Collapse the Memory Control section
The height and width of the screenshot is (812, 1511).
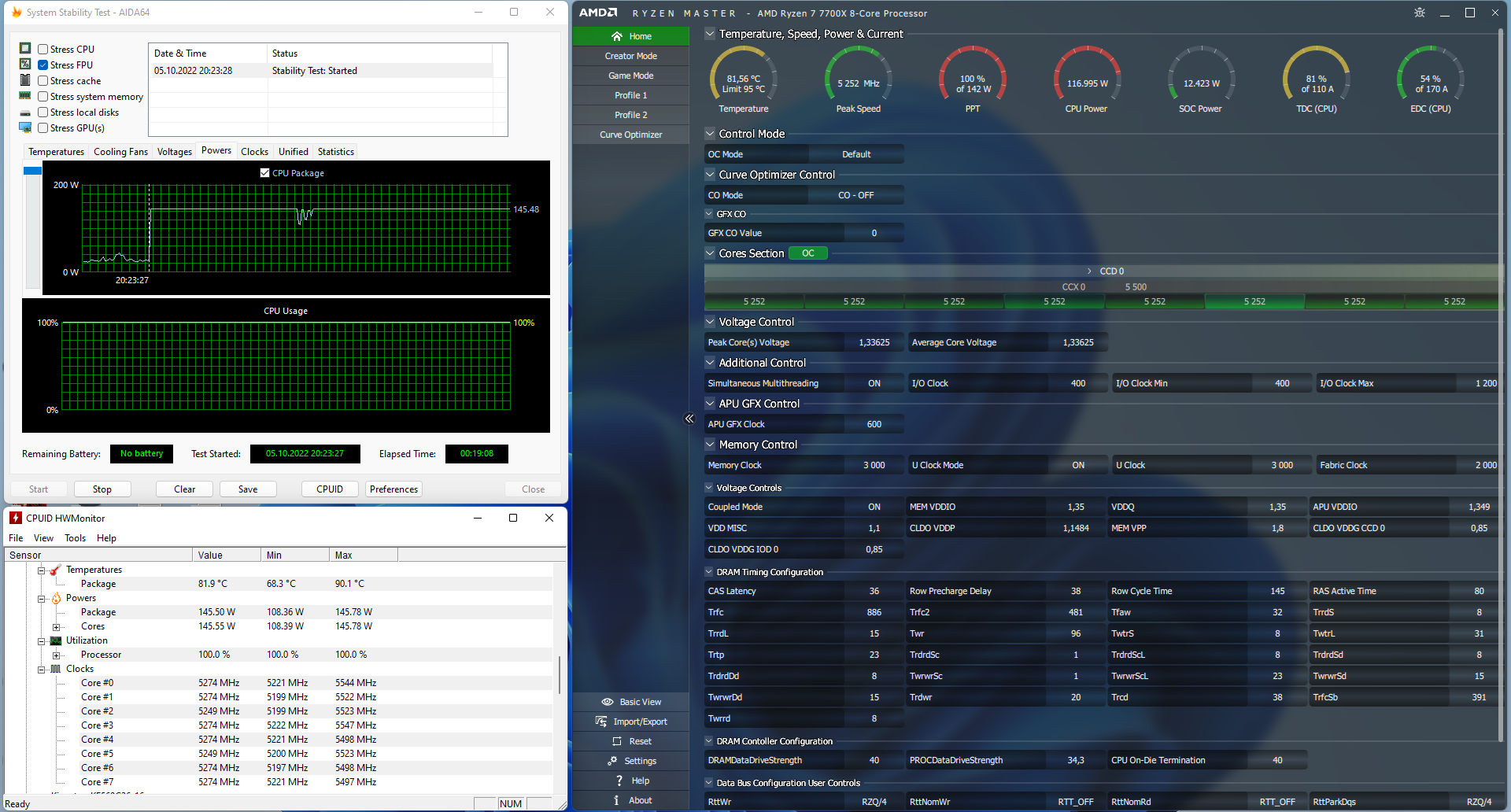point(710,445)
